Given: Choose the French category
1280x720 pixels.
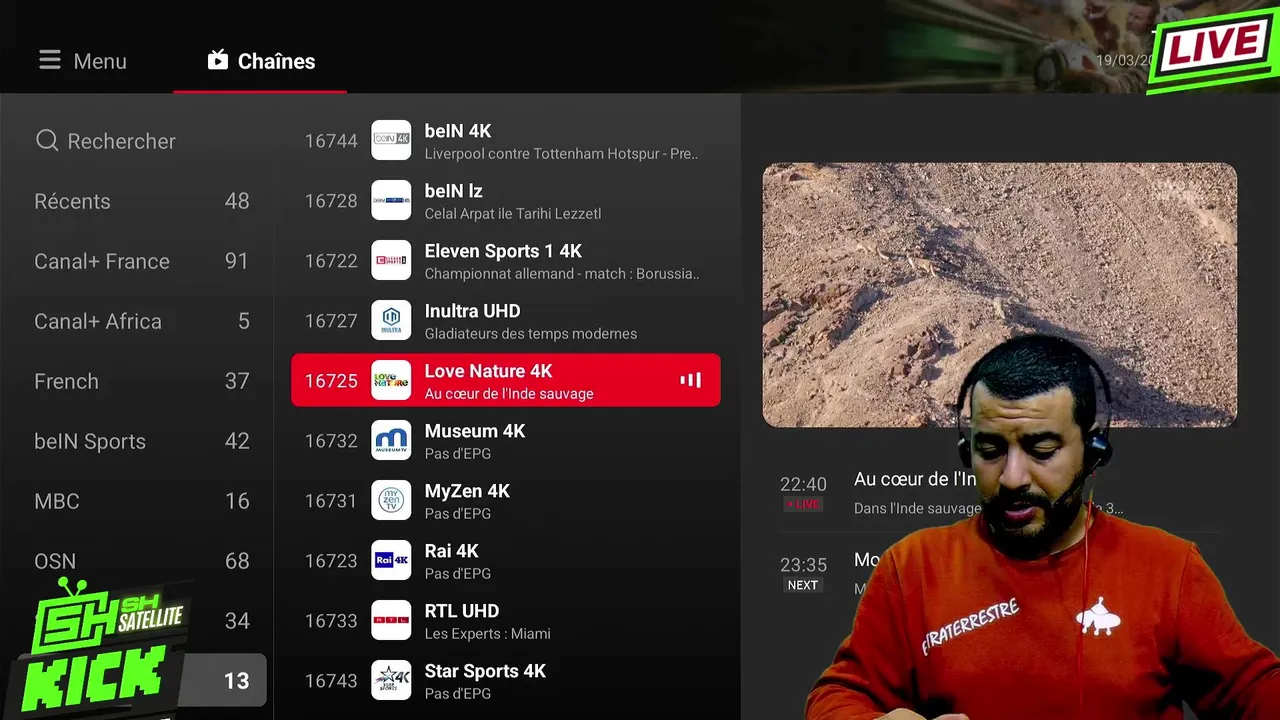Looking at the screenshot, I should (141, 381).
